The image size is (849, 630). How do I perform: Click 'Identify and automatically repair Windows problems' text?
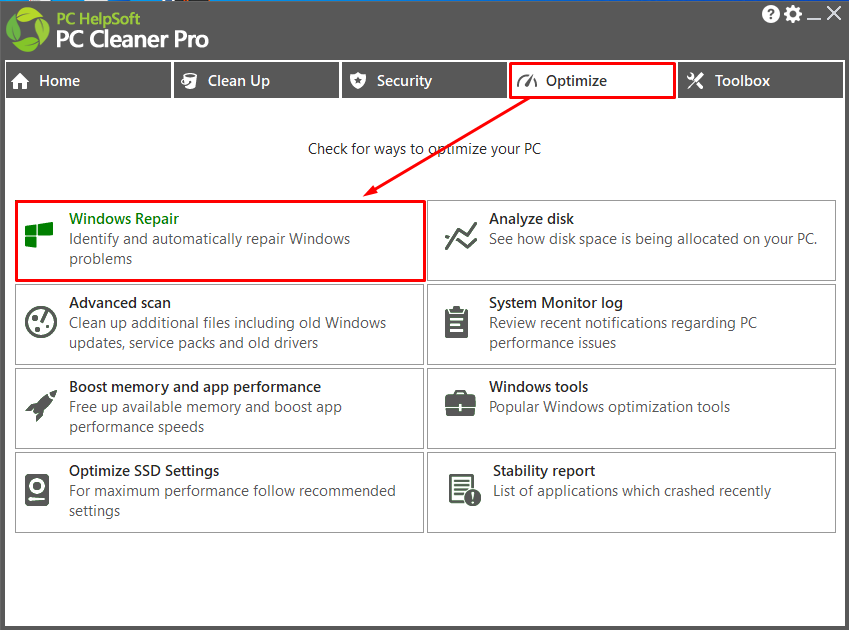pos(210,249)
